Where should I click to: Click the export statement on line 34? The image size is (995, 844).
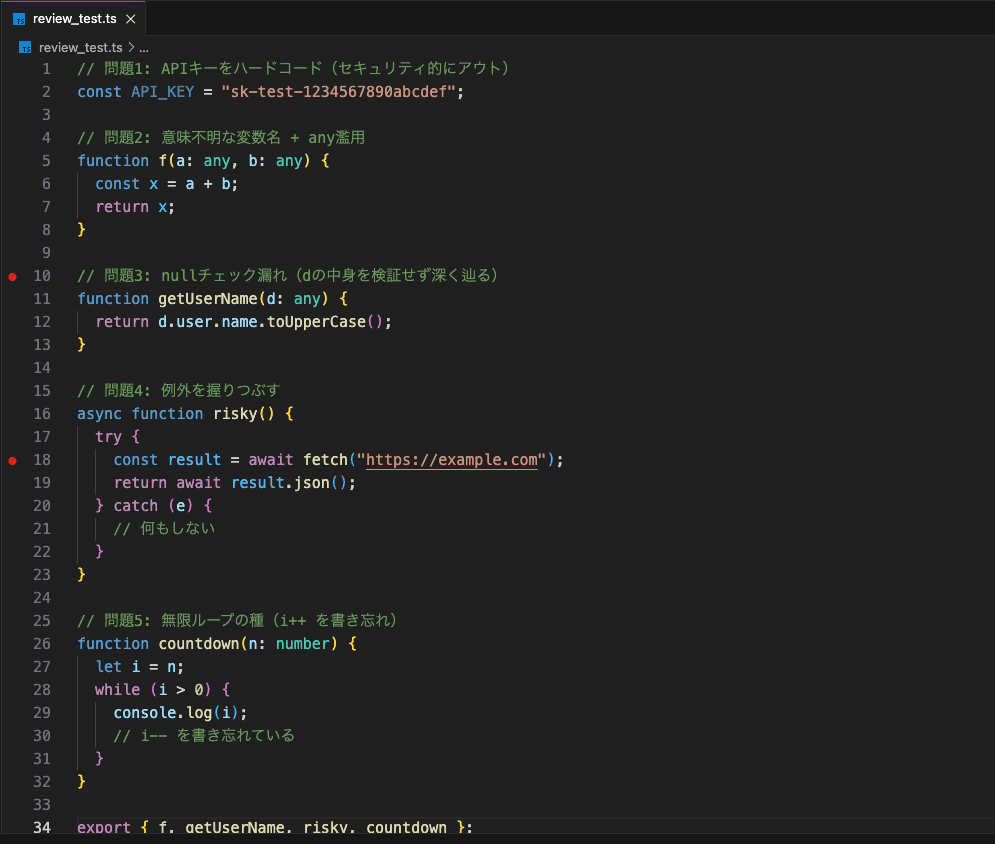(275, 828)
